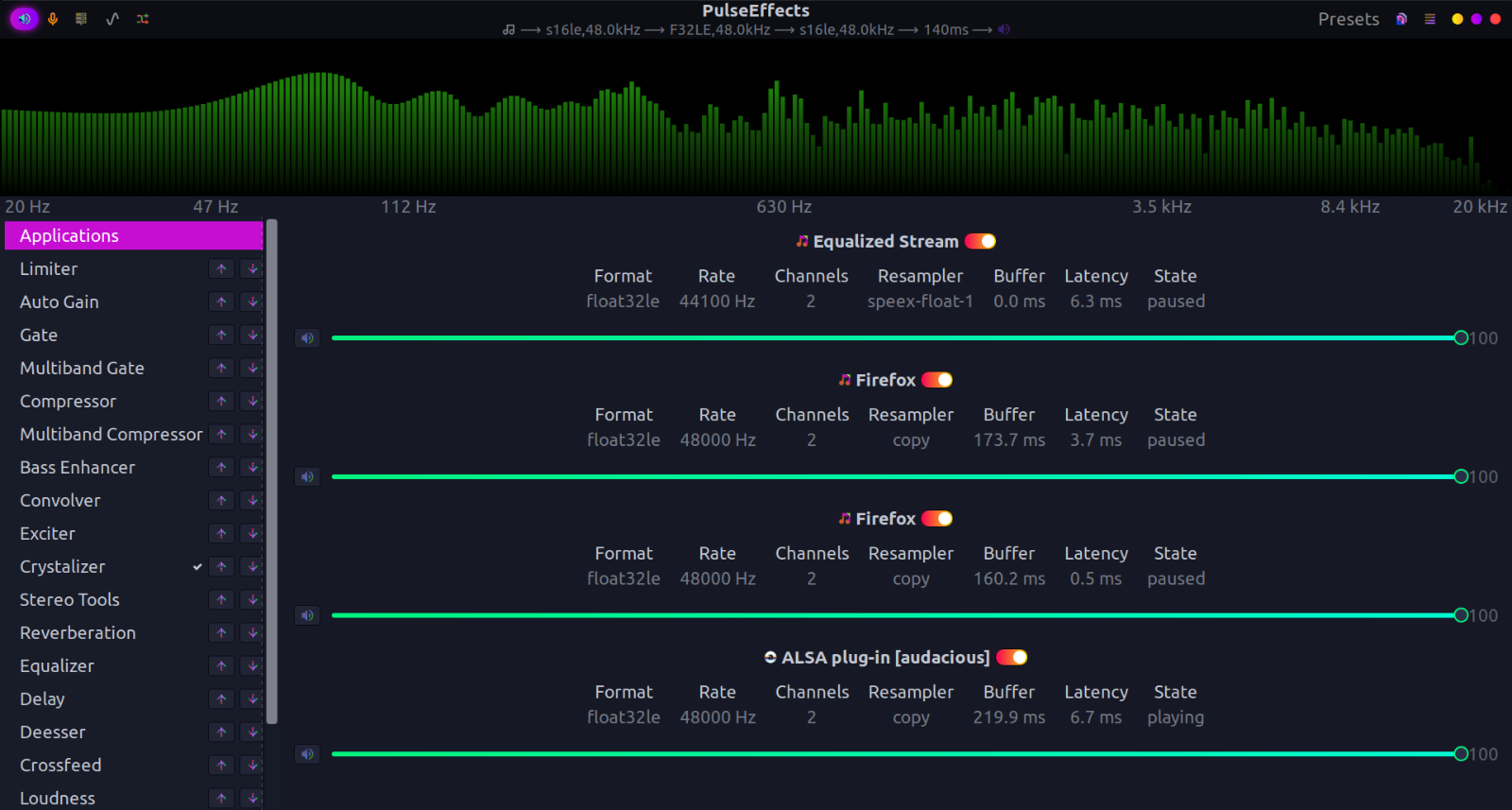1512x810 pixels.
Task: Mute the second Firefox stream
Action: (x=307, y=616)
